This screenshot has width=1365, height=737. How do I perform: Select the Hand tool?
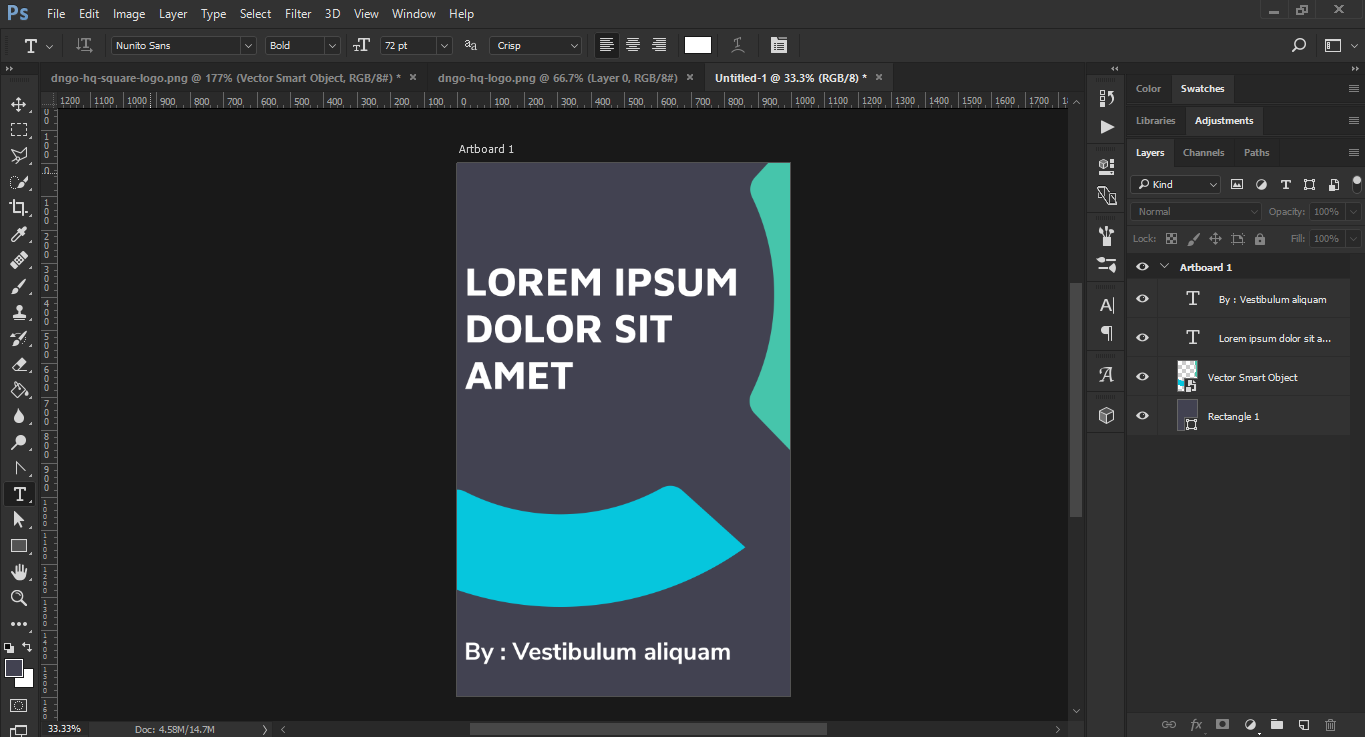click(19, 572)
